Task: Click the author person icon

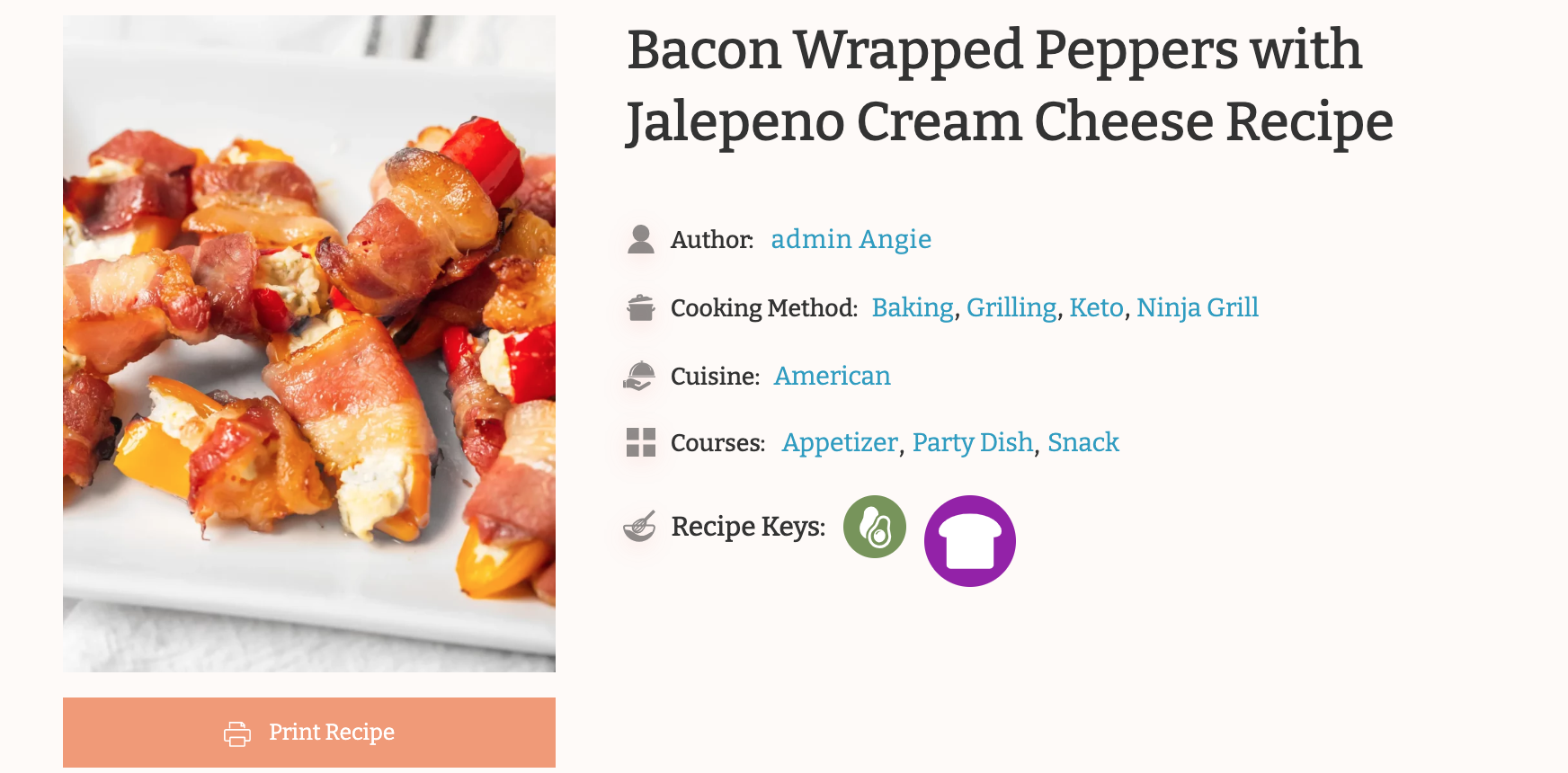Action: tap(641, 239)
